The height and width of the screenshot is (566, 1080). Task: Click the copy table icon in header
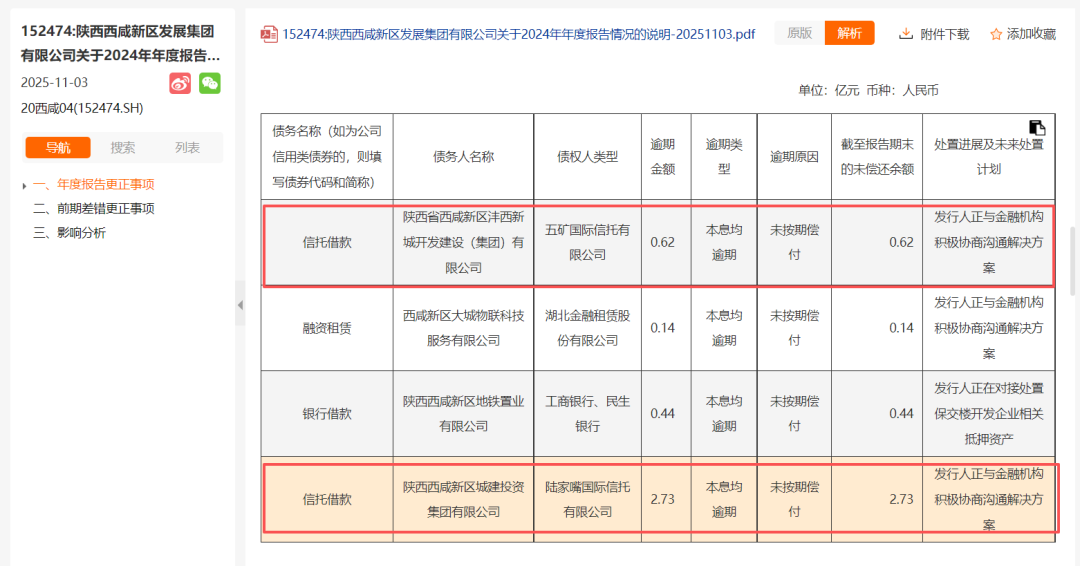pos(1037,127)
